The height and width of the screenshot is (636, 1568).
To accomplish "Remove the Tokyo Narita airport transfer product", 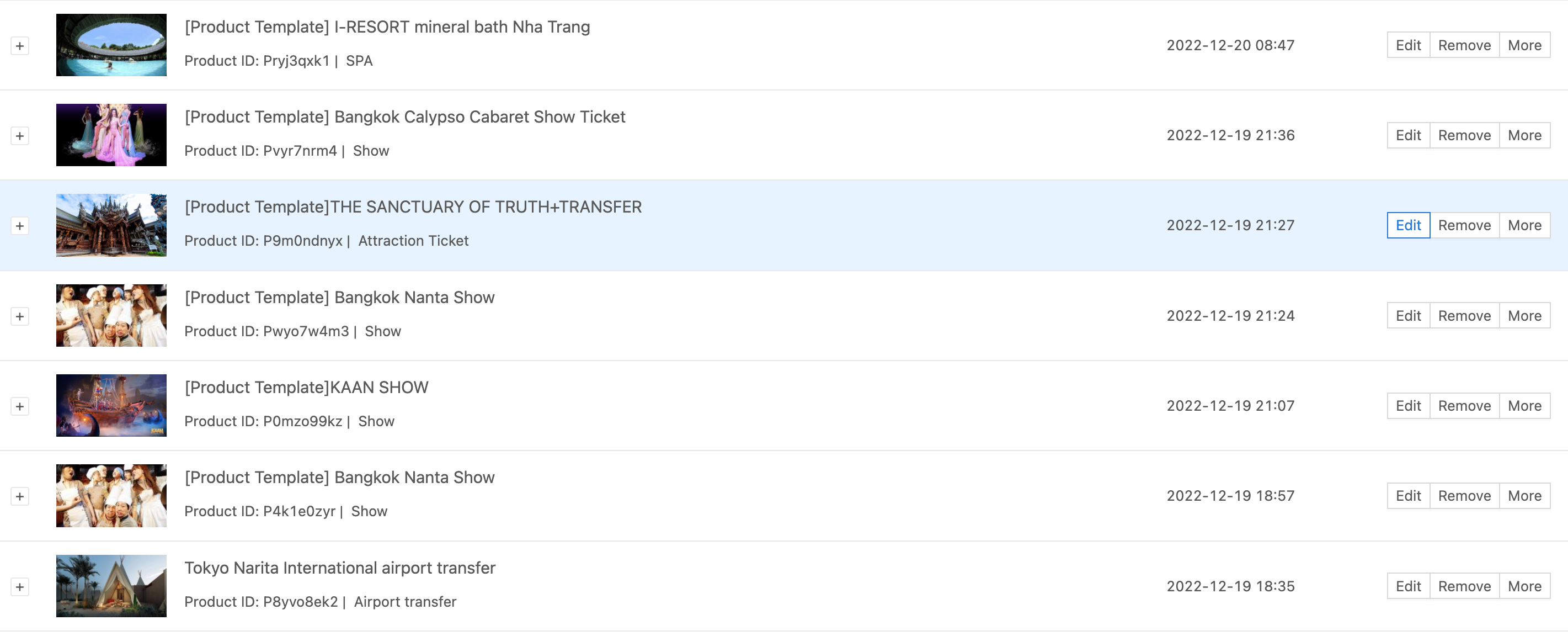I will point(1464,586).
